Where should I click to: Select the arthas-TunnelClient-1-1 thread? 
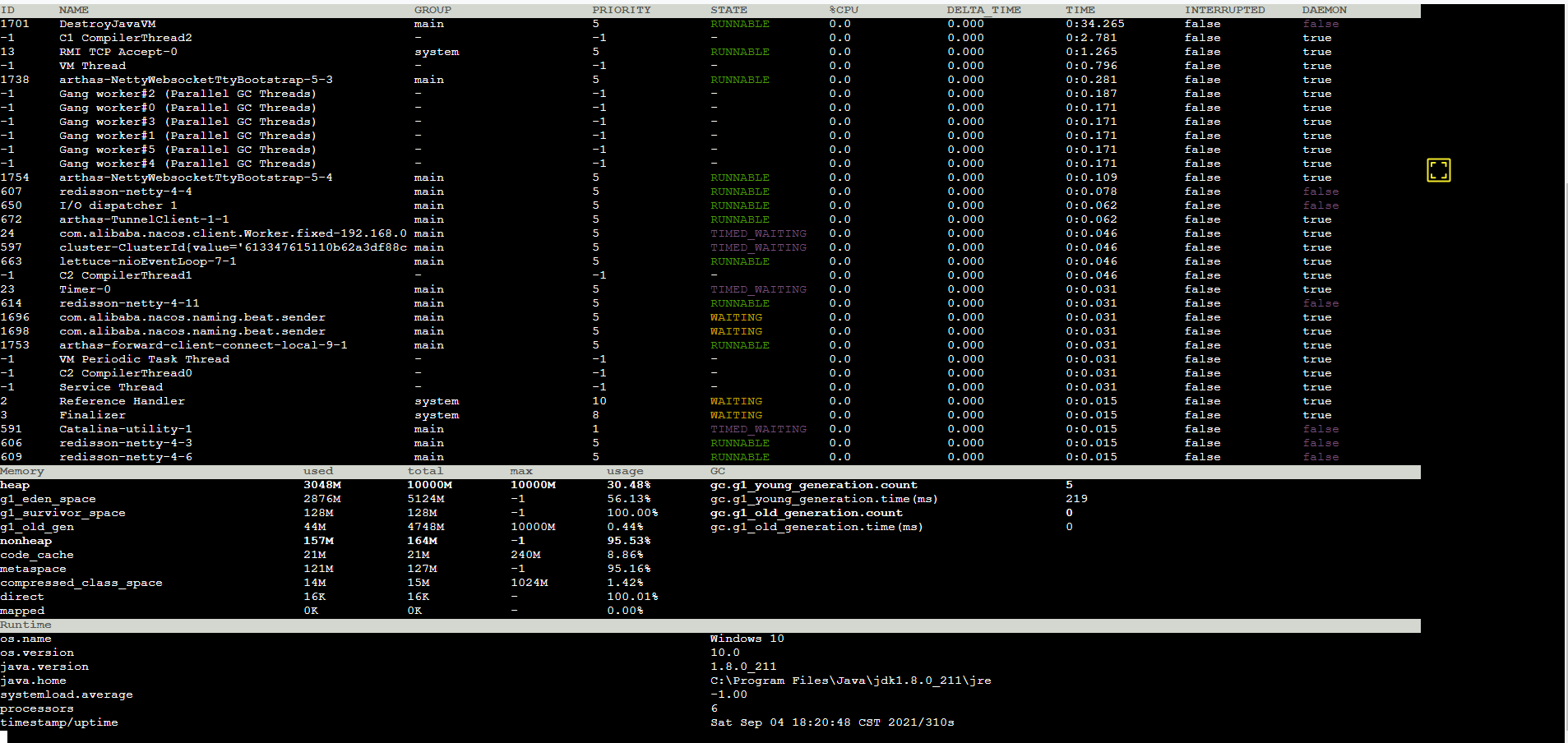coord(144,219)
